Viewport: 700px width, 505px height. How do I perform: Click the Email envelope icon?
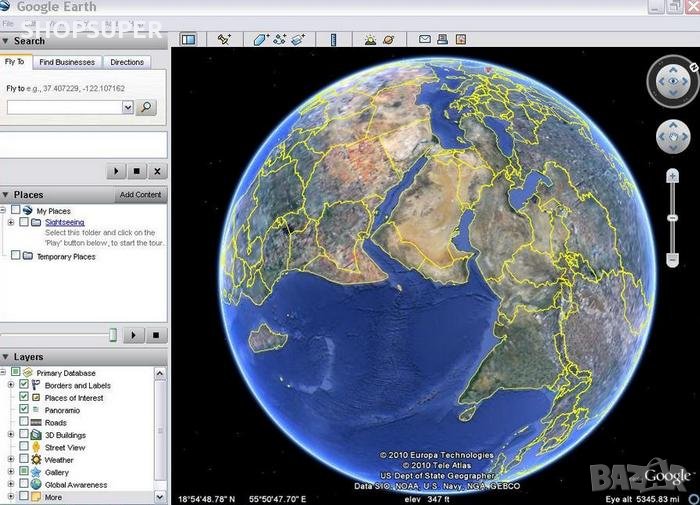(424, 40)
